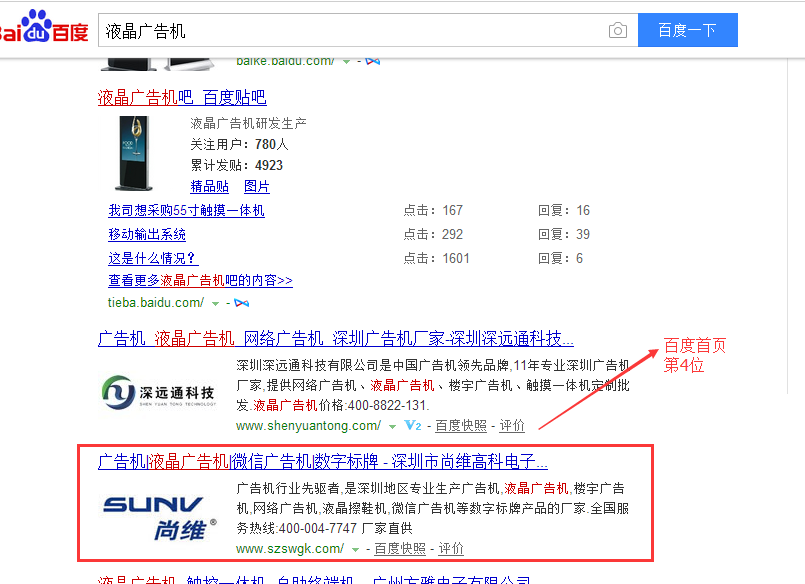This screenshot has height=584, width=805.
Task: Expand dropdown arrow next to baike.baidu.com
Action: point(346,61)
